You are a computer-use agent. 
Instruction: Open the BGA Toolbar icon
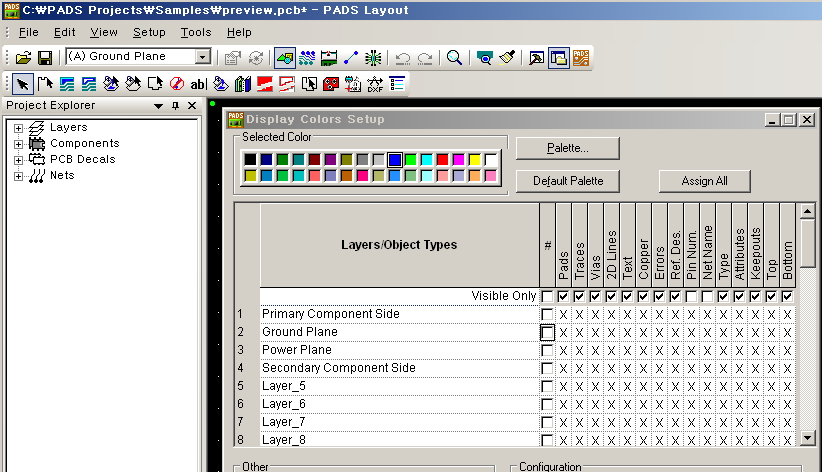point(373,58)
